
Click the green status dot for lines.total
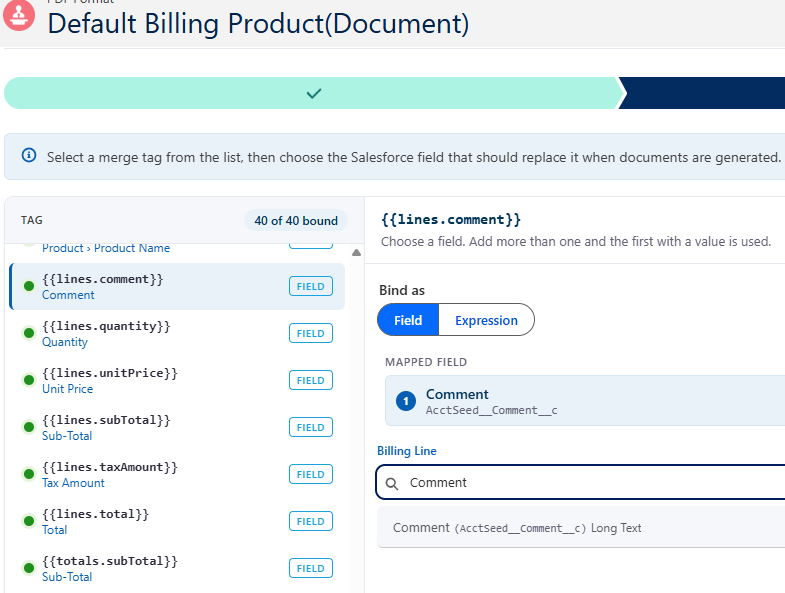tap(29, 521)
